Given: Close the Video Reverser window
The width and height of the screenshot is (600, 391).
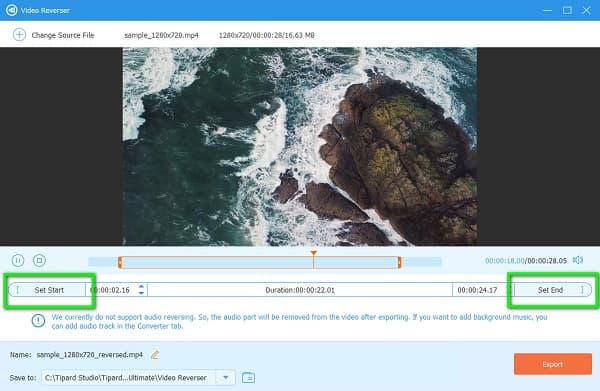Looking at the screenshot, I should (586, 10).
